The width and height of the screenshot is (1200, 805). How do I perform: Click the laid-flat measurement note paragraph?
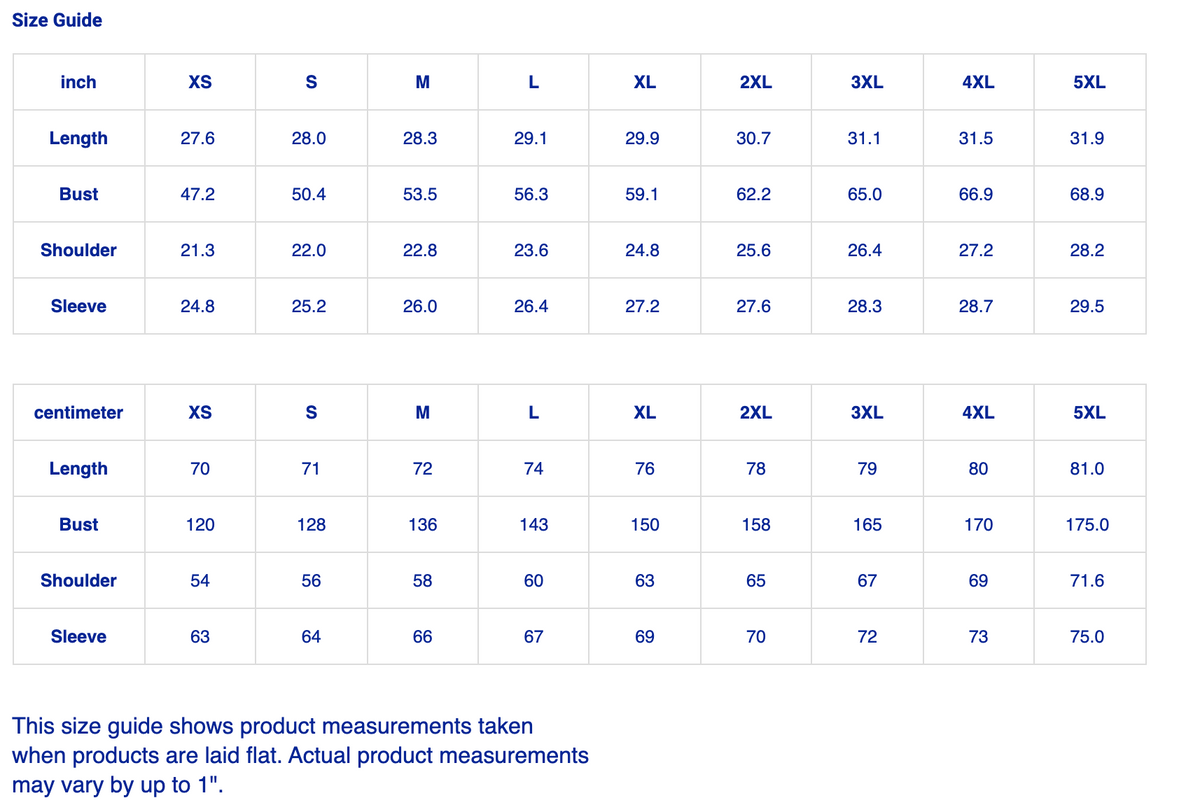[300, 755]
